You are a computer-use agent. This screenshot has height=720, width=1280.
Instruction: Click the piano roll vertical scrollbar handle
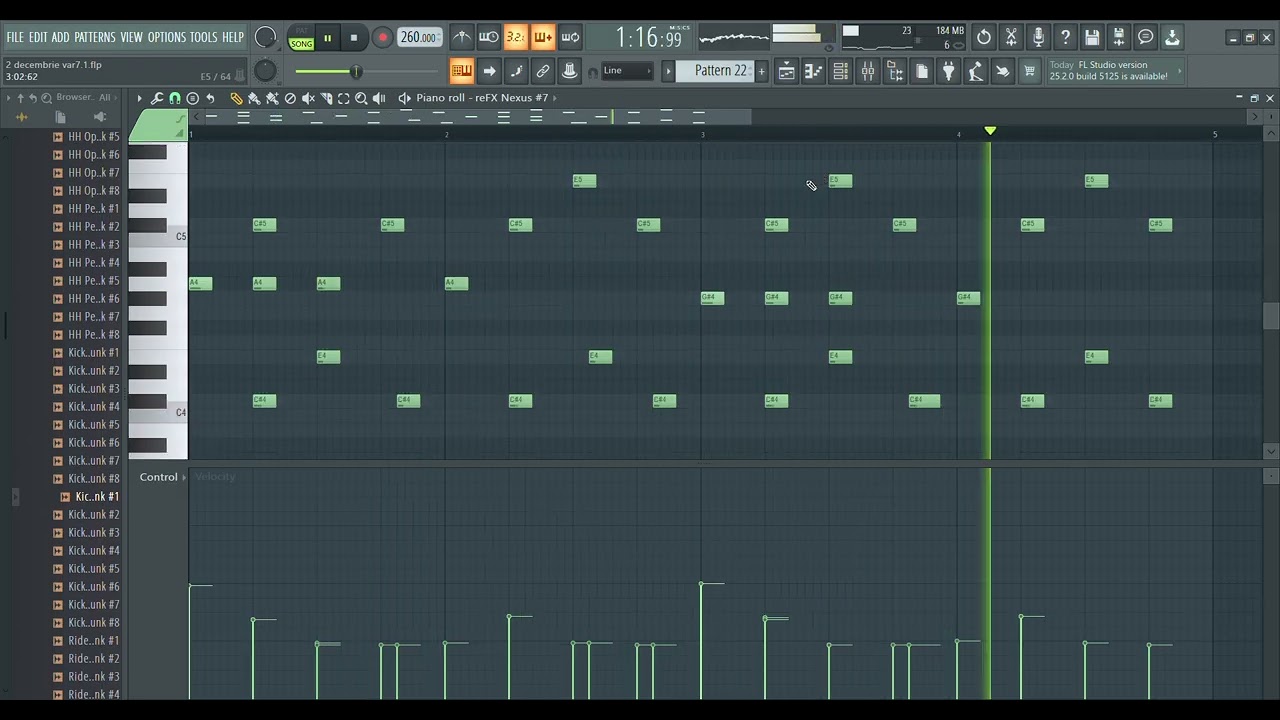point(1271,315)
